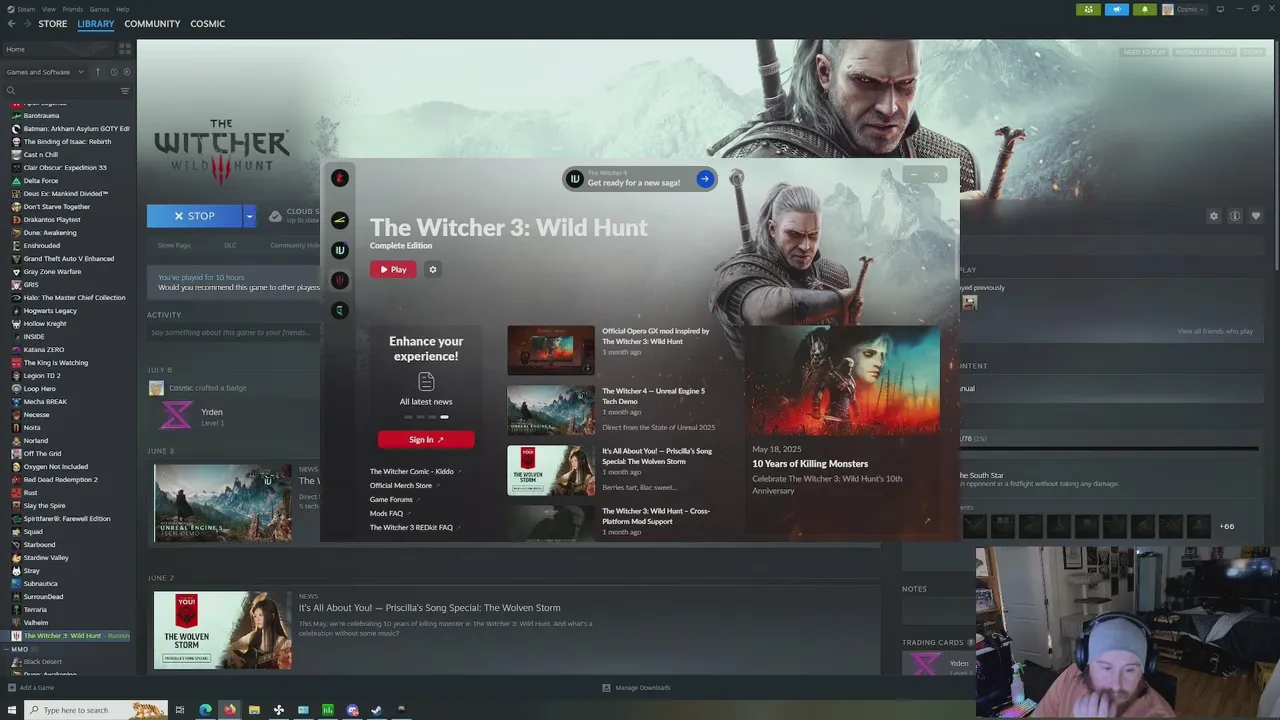
Task: Go to STORE tab
Action: pos(53,24)
